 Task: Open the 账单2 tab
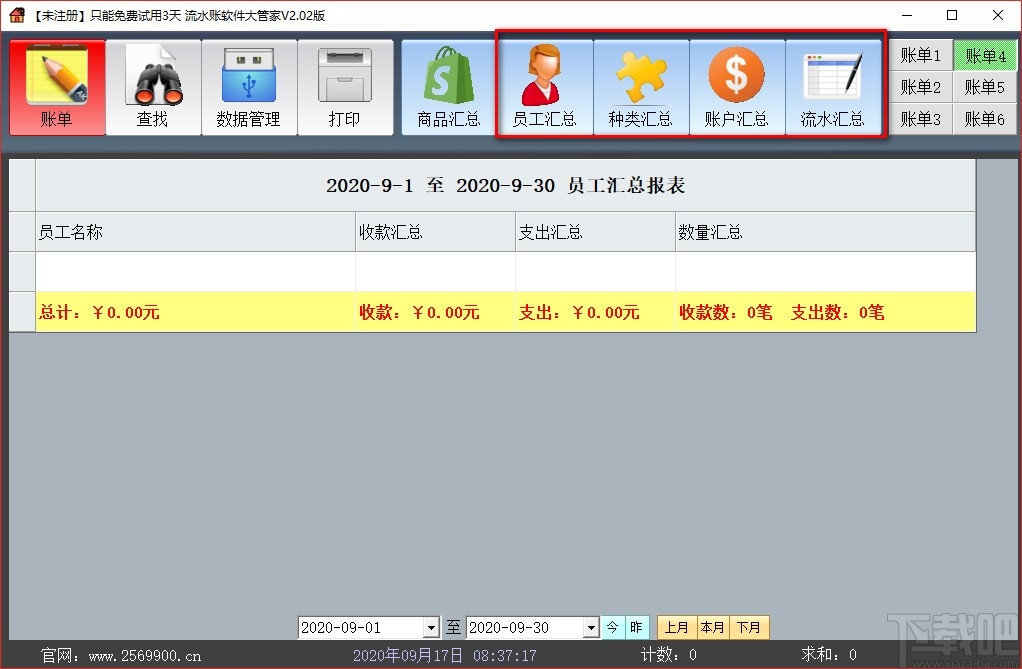click(x=919, y=87)
